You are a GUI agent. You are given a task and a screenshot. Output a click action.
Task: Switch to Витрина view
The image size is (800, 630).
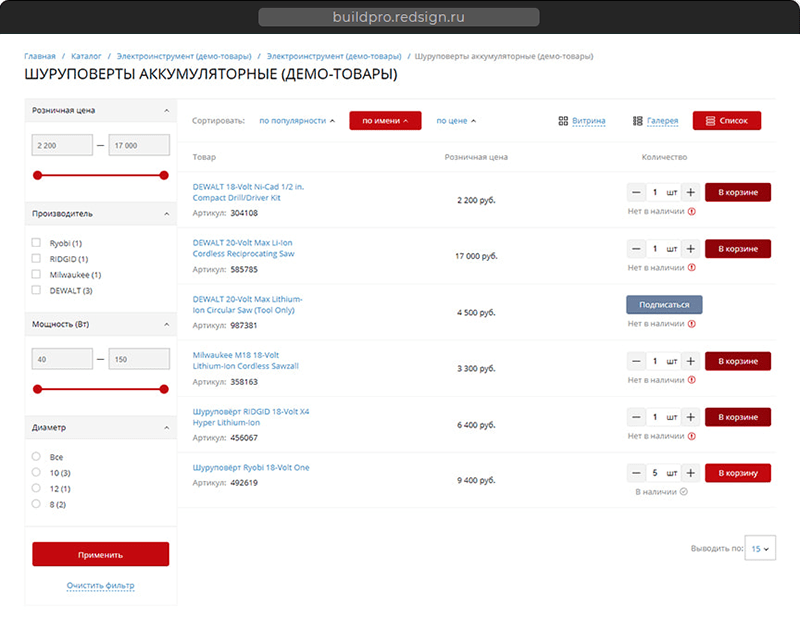(x=588, y=121)
